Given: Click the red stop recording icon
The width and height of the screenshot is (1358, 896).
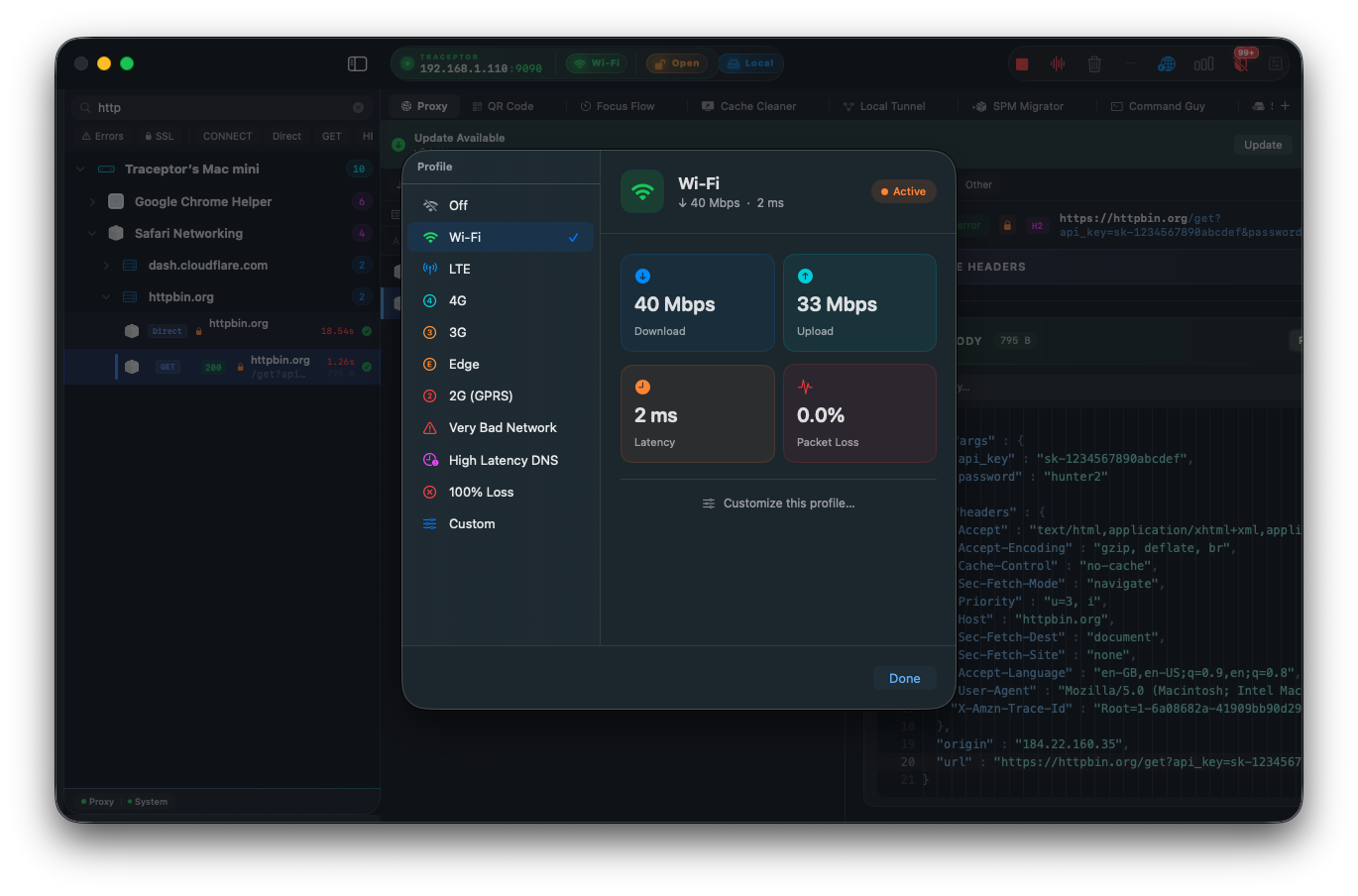Looking at the screenshot, I should click(x=1022, y=64).
